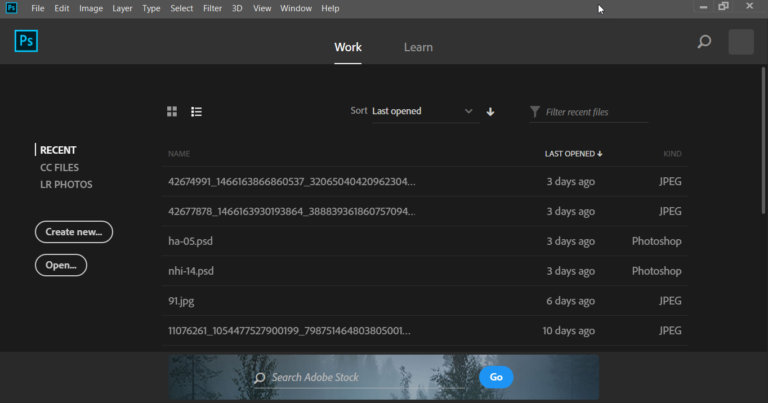The image size is (768, 403).
Task: Click the user profile avatar
Action: click(x=741, y=42)
